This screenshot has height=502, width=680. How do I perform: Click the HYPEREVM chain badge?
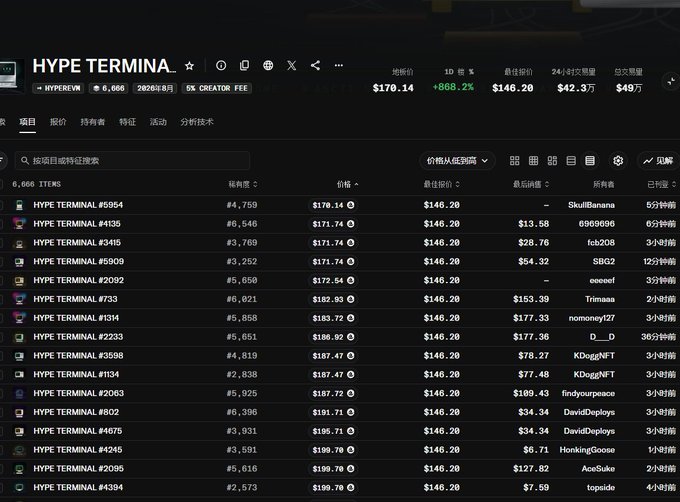(59, 88)
